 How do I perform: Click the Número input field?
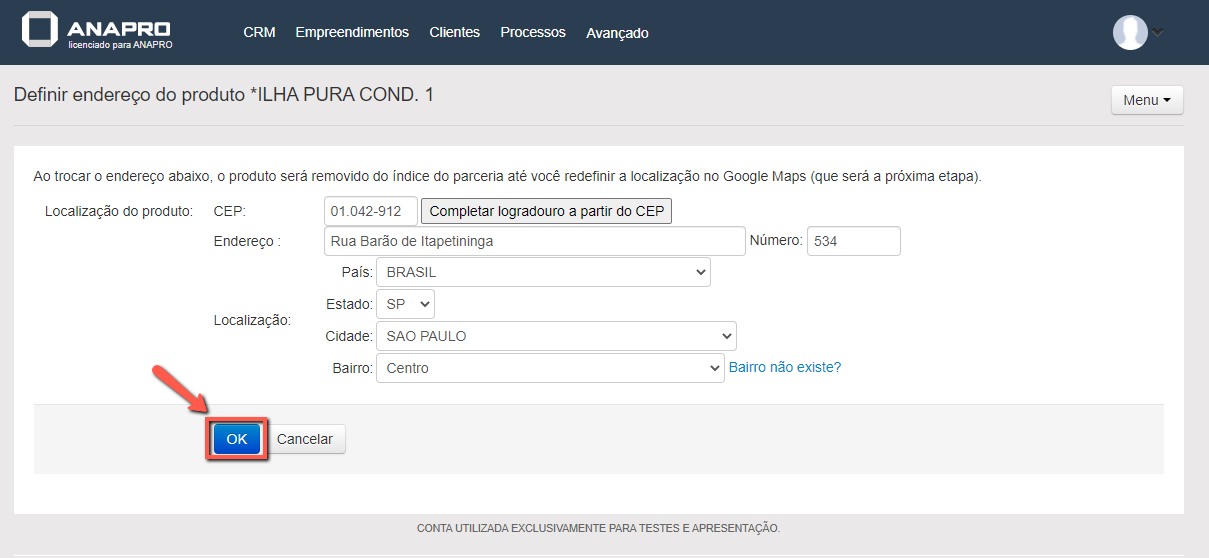pyautogui.click(x=853, y=241)
